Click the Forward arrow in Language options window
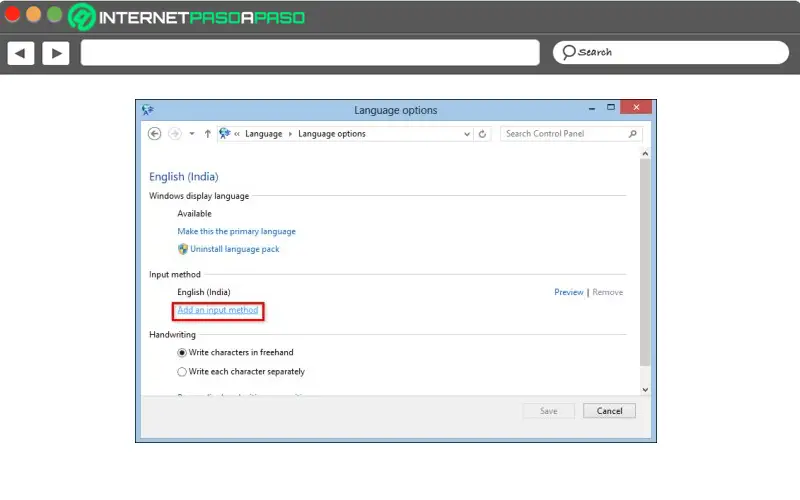Image resolution: width=800 pixels, height=500 pixels. pyautogui.click(x=175, y=134)
